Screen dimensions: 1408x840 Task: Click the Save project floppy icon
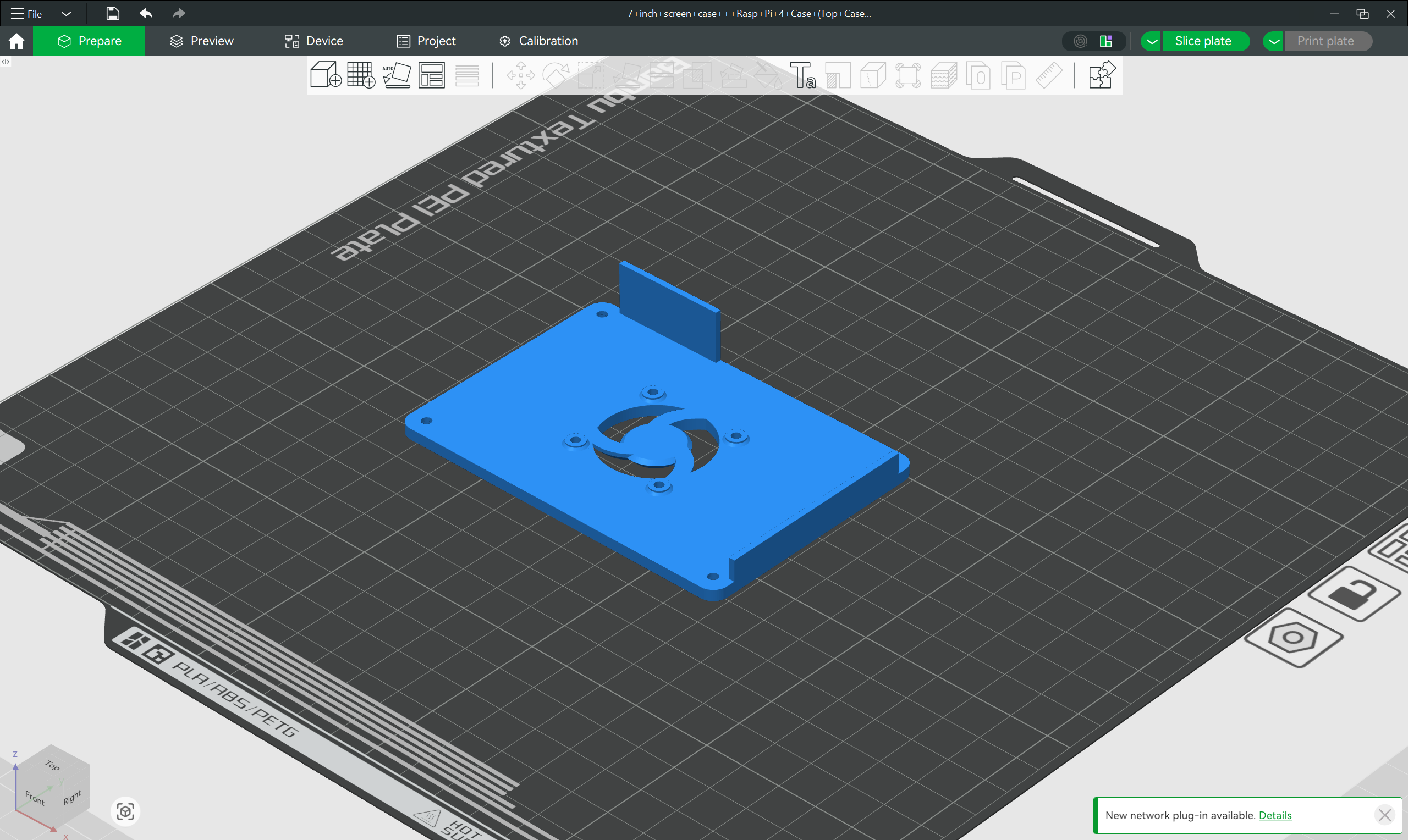coord(113,13)
